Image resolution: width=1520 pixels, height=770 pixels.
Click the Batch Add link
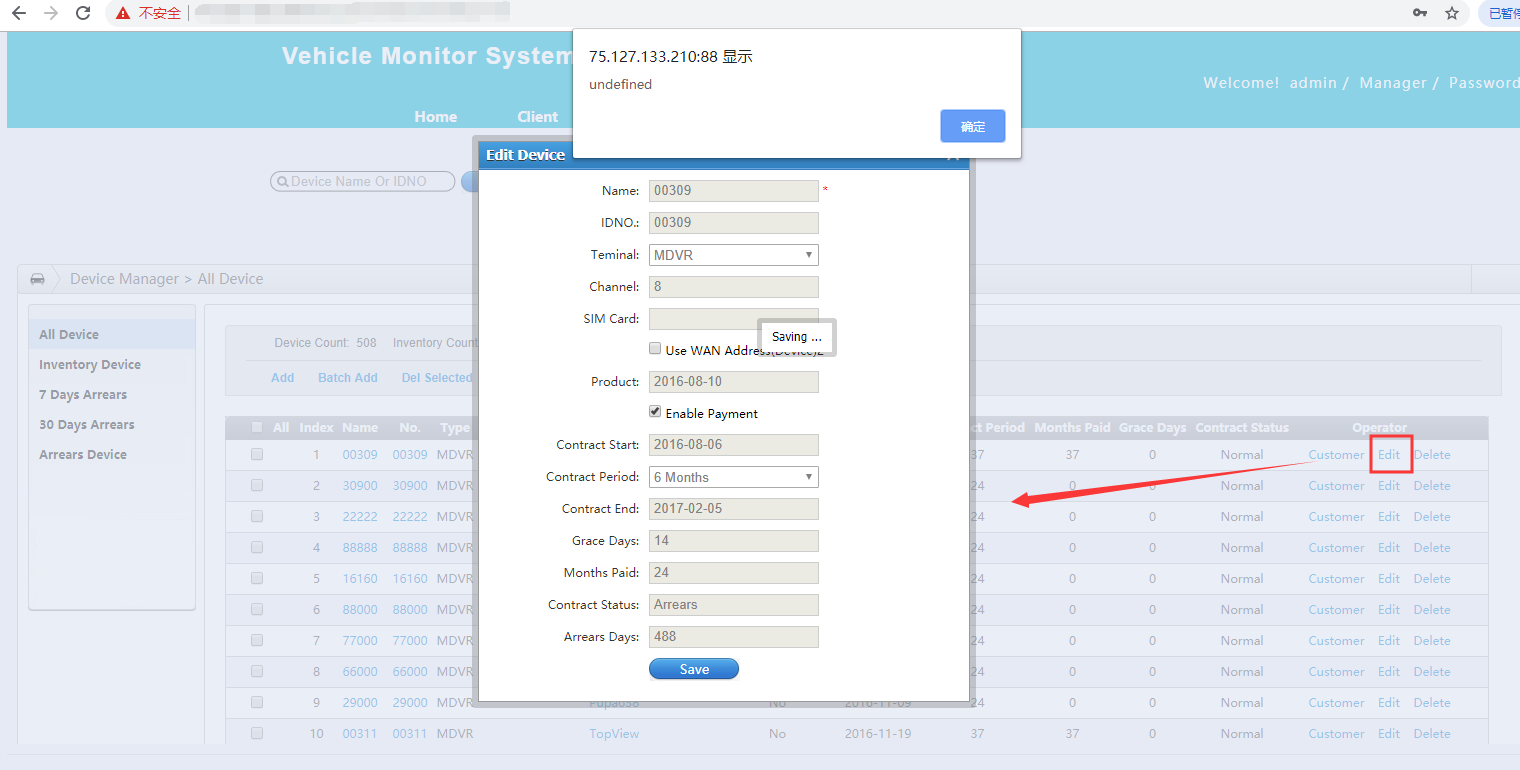coord(348,378)
